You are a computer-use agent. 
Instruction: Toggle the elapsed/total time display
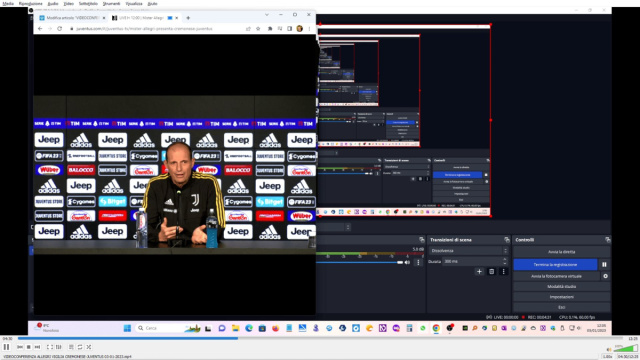(627, 357)
